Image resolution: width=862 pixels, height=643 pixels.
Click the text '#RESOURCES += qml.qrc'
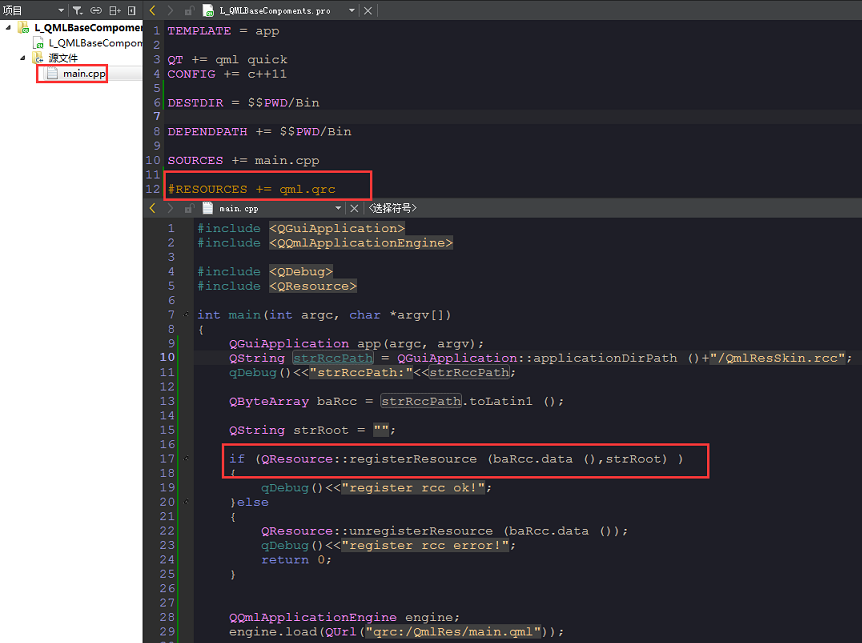click(x=251, y=189)
